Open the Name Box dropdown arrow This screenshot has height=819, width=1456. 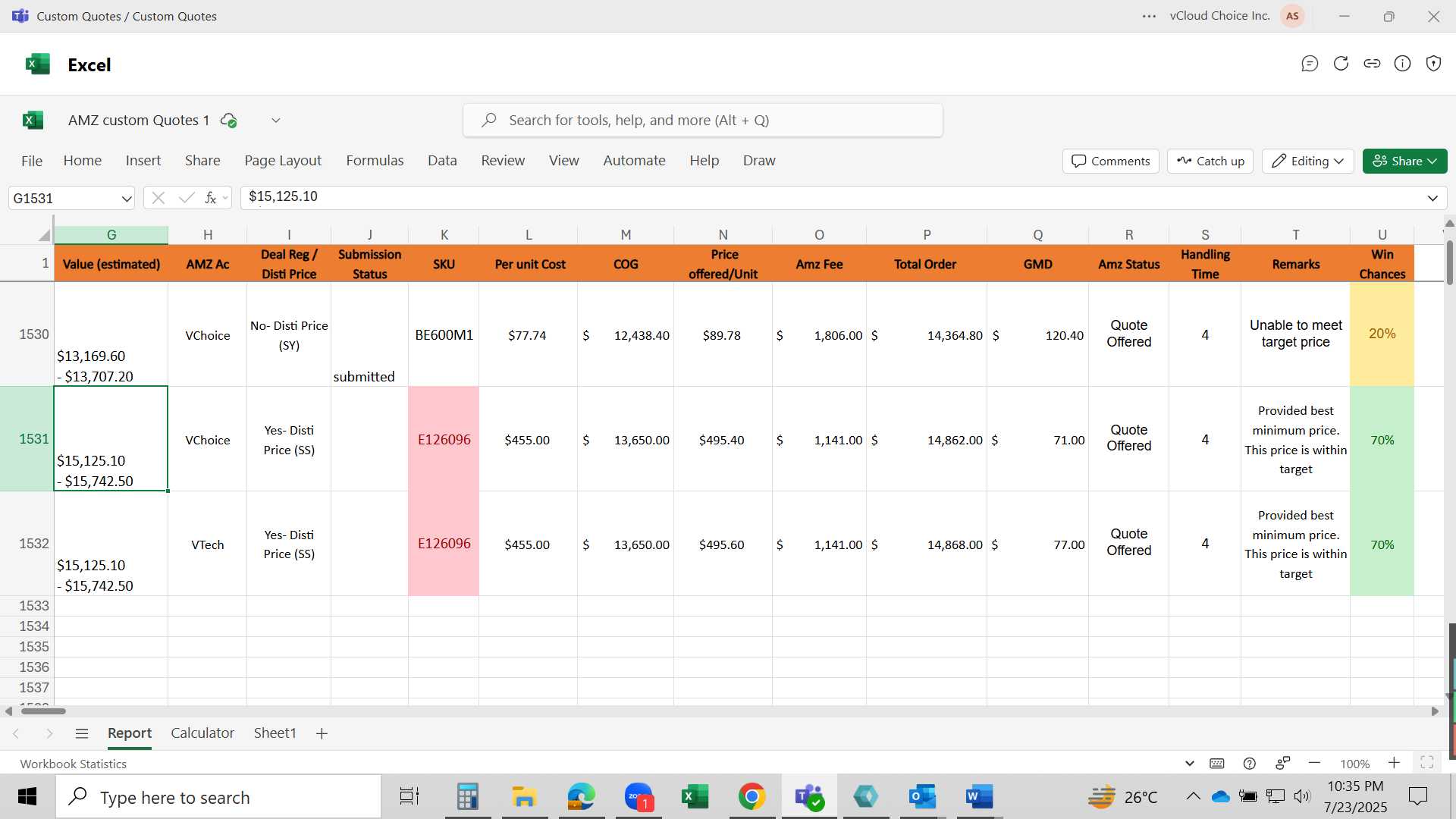coord(126,199)
